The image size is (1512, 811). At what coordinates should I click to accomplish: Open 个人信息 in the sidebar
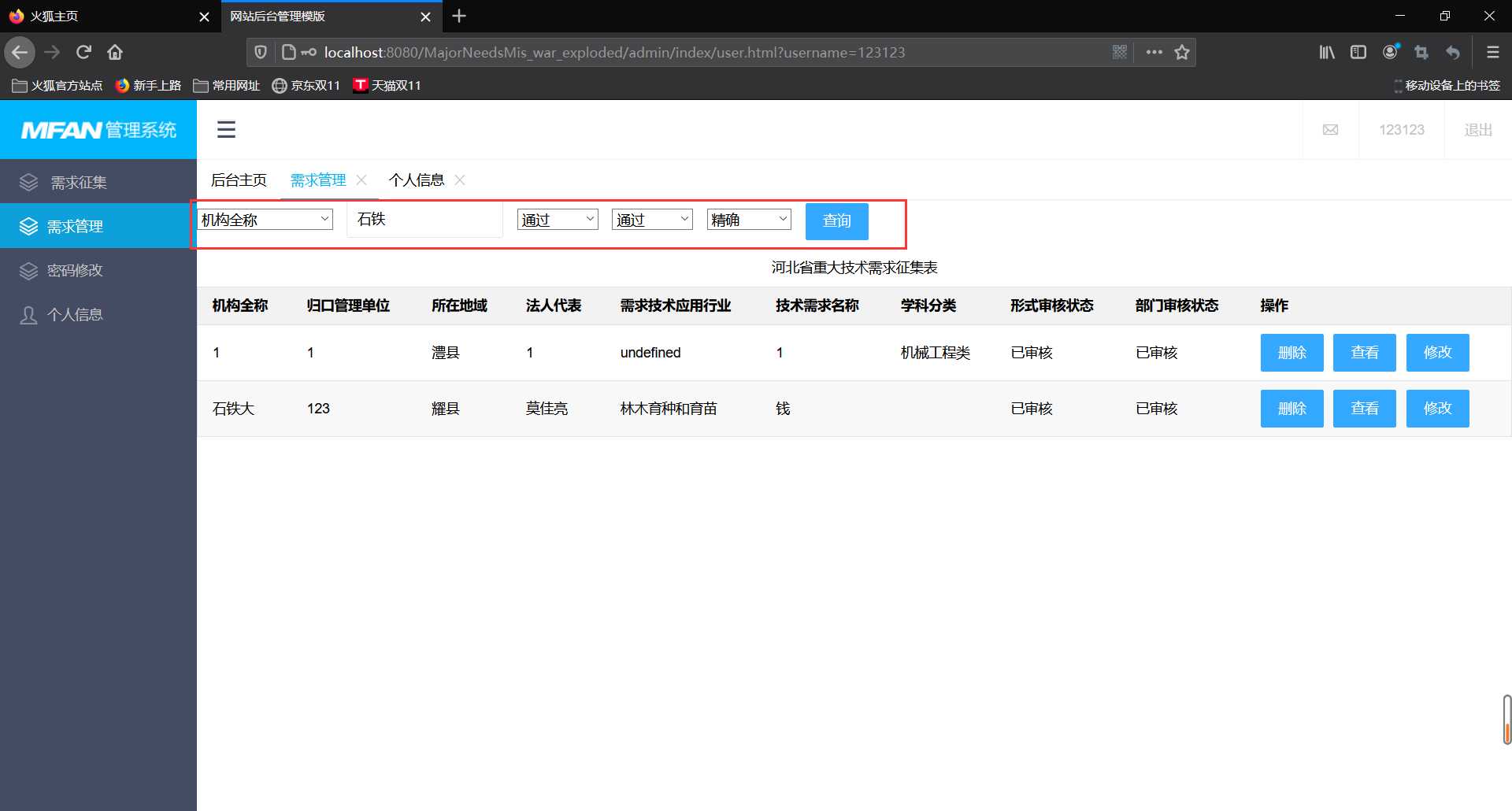pyautogui.click(x=98, y=314)
